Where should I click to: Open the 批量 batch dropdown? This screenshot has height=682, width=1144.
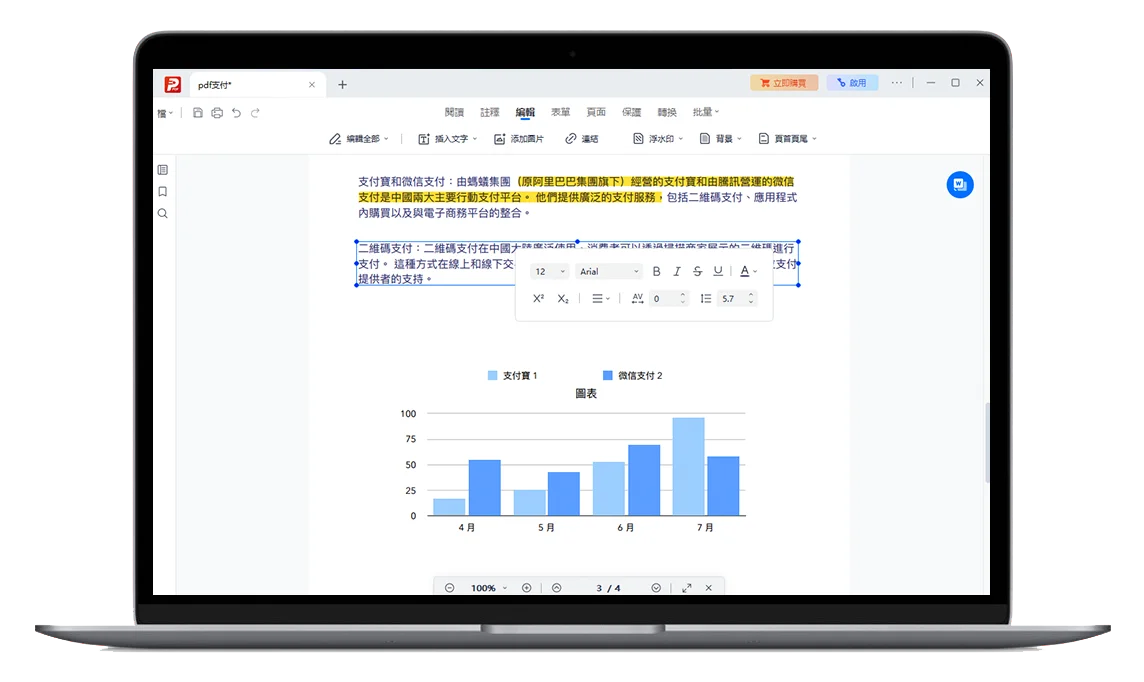706,112
